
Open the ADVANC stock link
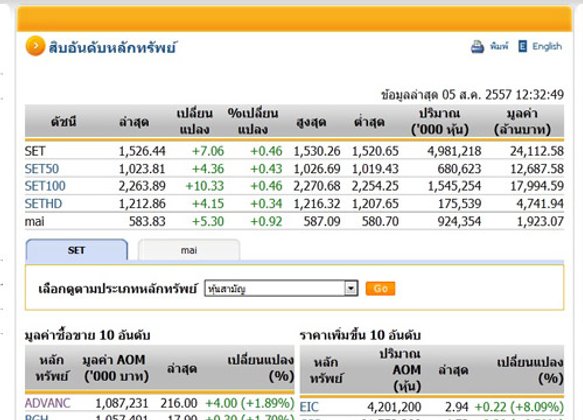coord(48,403)
